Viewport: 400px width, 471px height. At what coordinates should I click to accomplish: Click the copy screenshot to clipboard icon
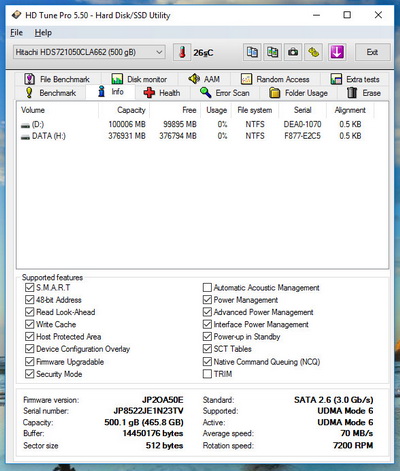pos(273,52)
